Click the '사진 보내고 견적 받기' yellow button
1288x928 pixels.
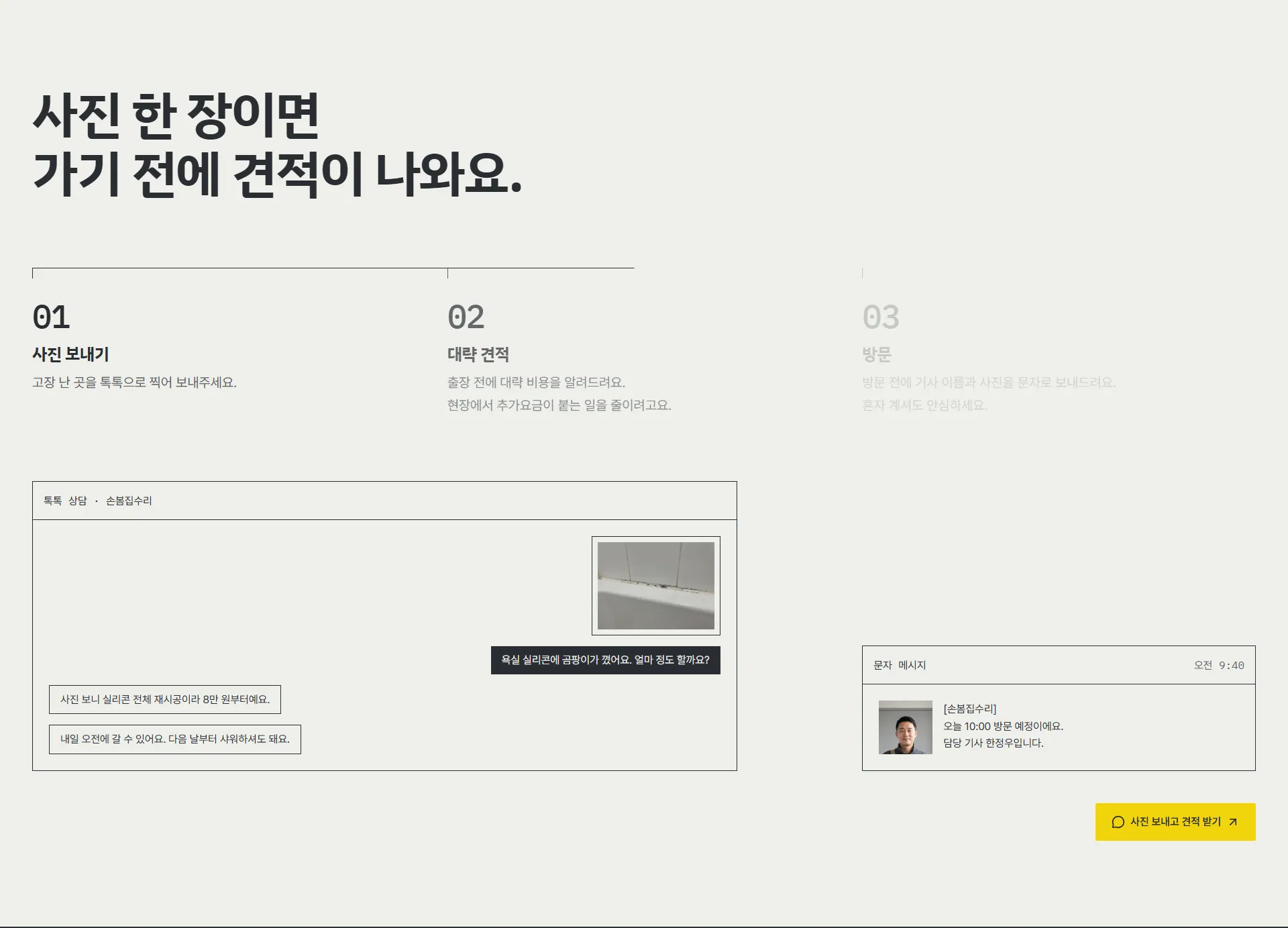(1175, 822)
